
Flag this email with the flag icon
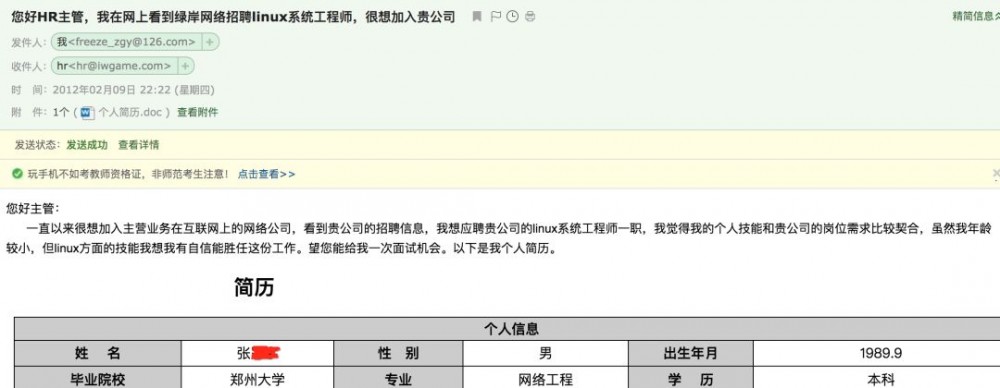(496, 17)
